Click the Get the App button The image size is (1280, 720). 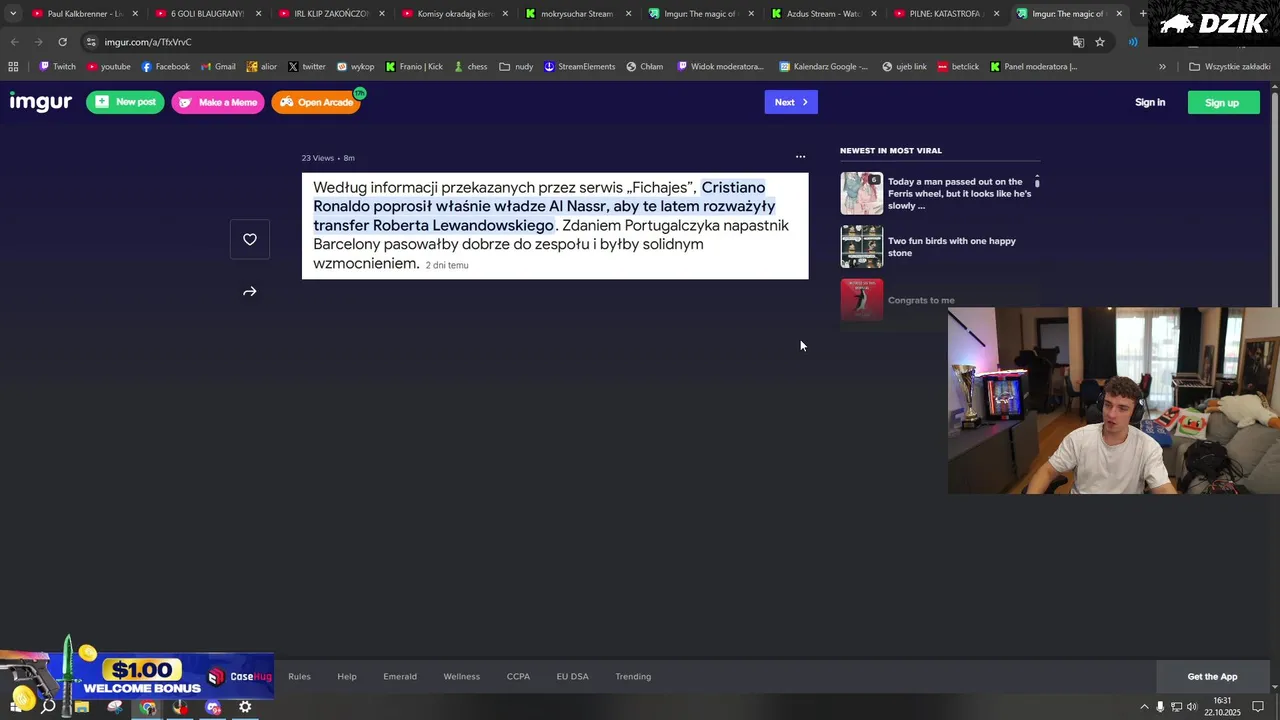point(1212,676)
